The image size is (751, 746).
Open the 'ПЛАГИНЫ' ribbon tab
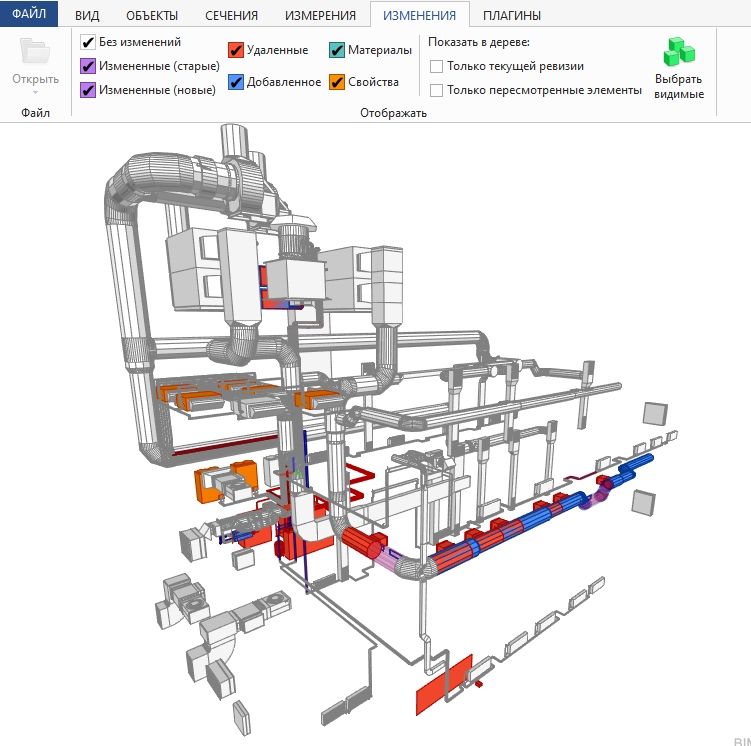tap(512, 15)
